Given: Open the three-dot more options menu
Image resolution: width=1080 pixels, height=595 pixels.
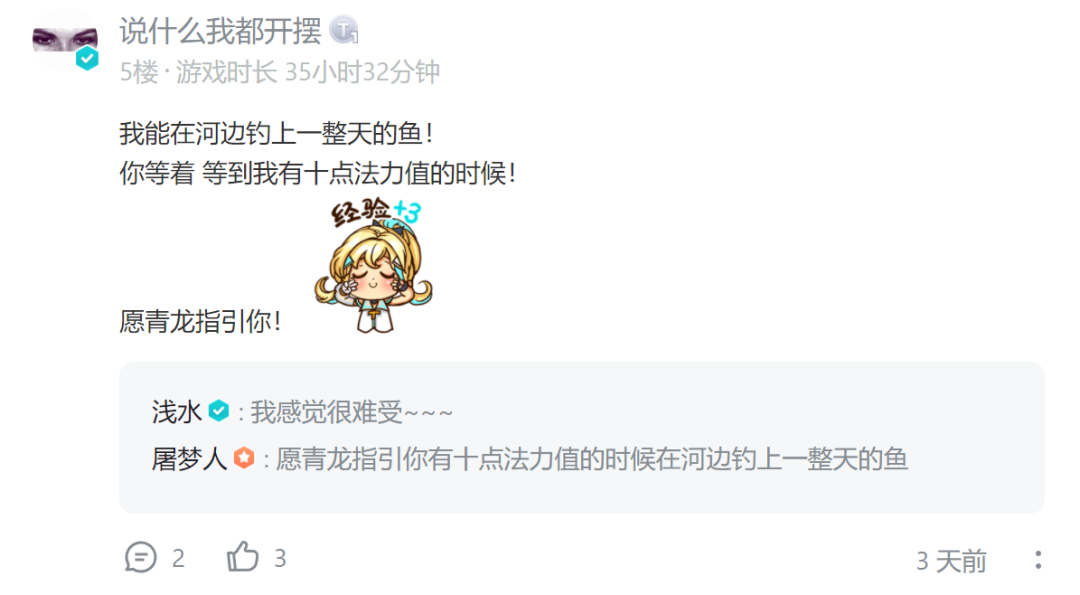Looking at the screenshot, I should (x=1037, y=560).
